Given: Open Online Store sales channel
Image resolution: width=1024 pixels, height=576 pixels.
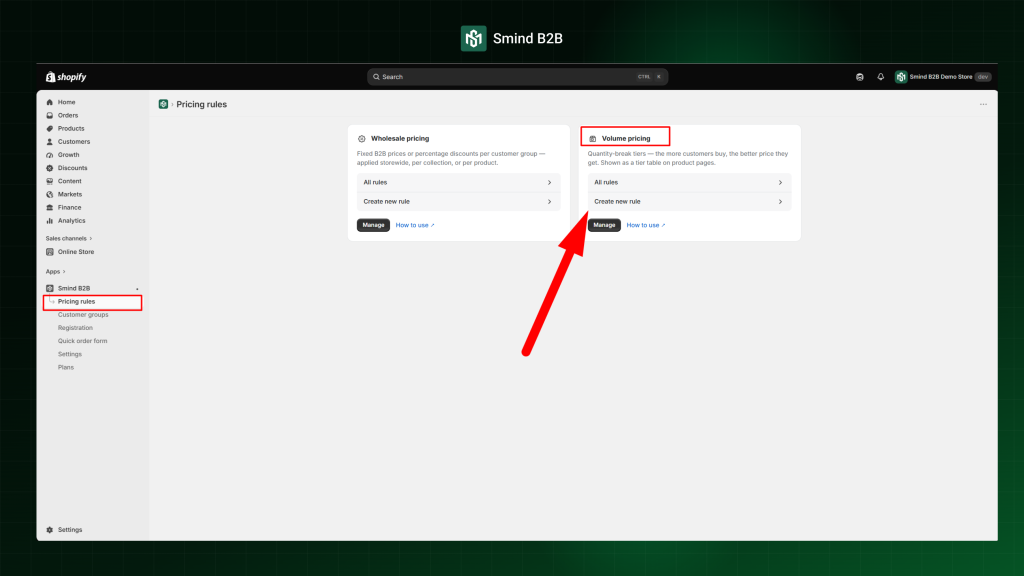Looking at the screenshot, I should 76,251.
